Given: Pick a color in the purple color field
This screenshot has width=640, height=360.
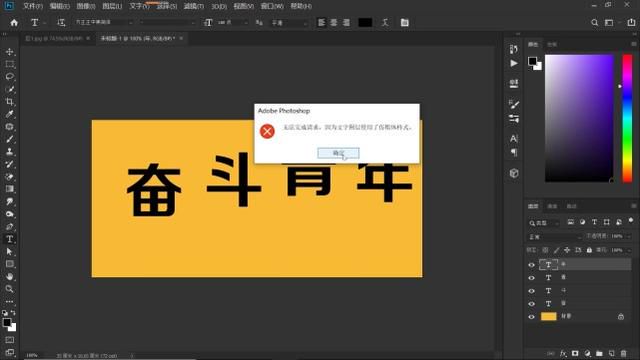Looking at the screenshot, I should pyautogui.click(x=579, y=118).
